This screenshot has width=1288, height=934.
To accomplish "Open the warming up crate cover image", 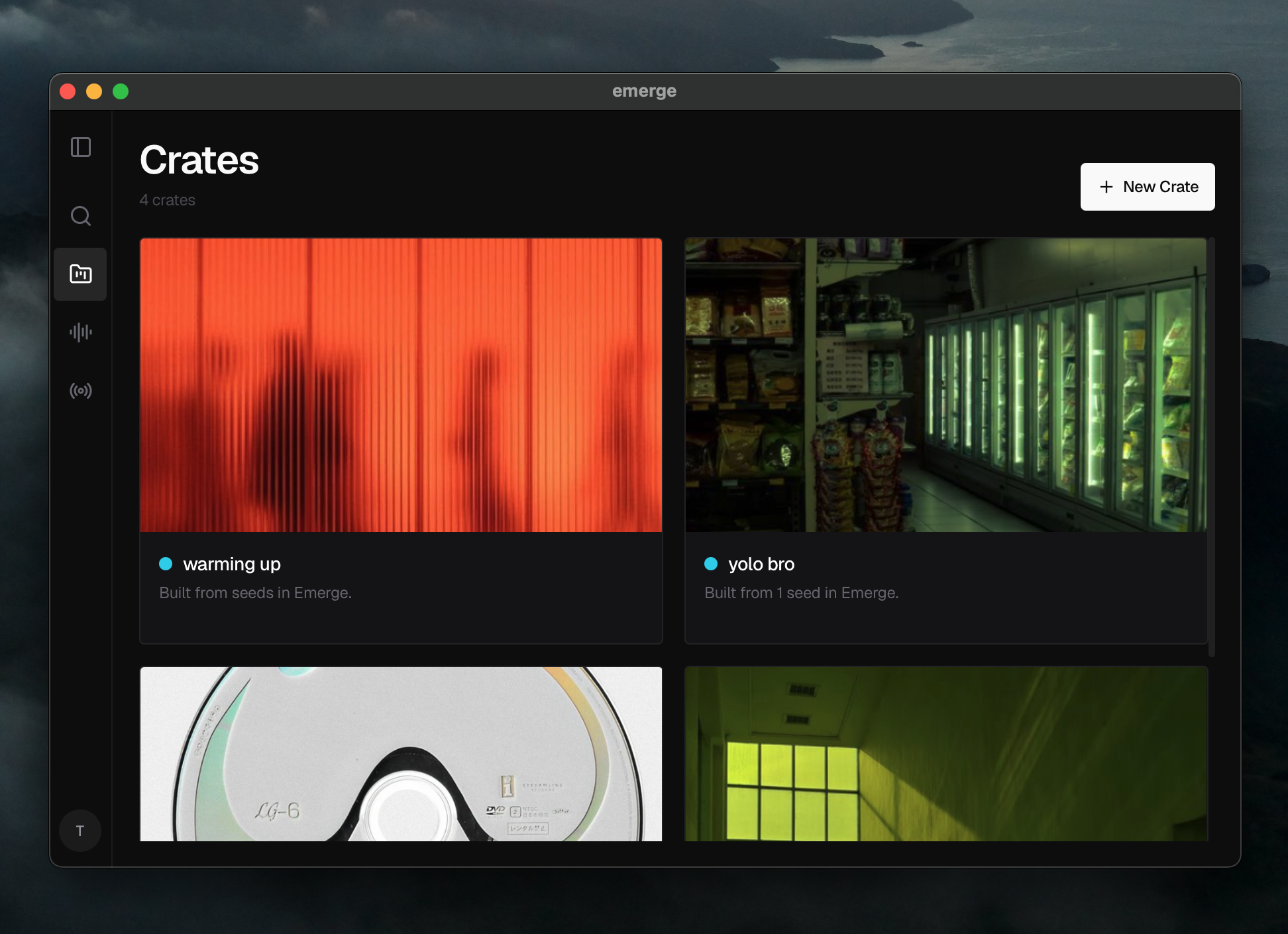I will (x=401, y=385).
